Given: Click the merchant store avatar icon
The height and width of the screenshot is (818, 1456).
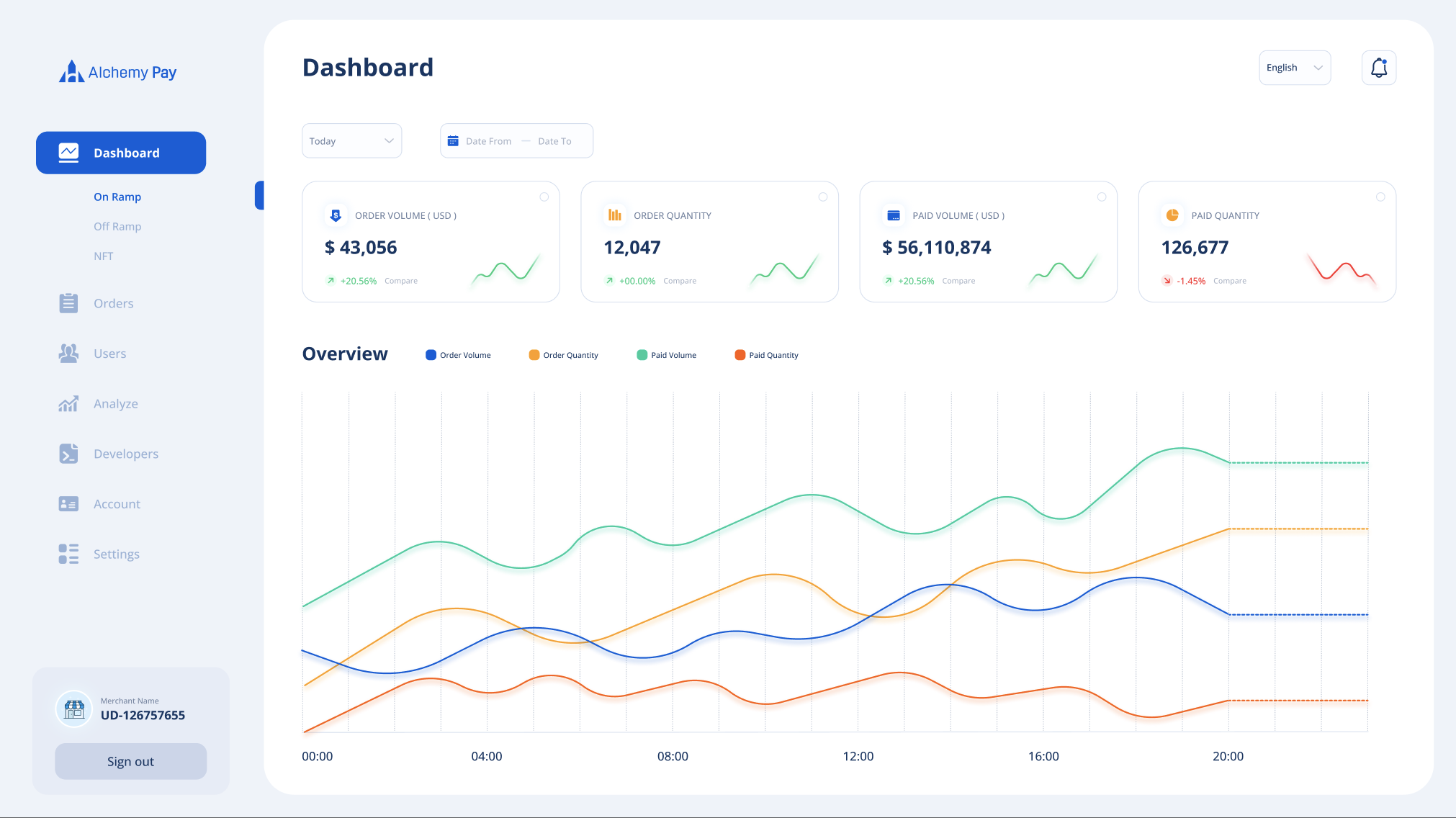Looking at the screenshot, I should point(74,709).
